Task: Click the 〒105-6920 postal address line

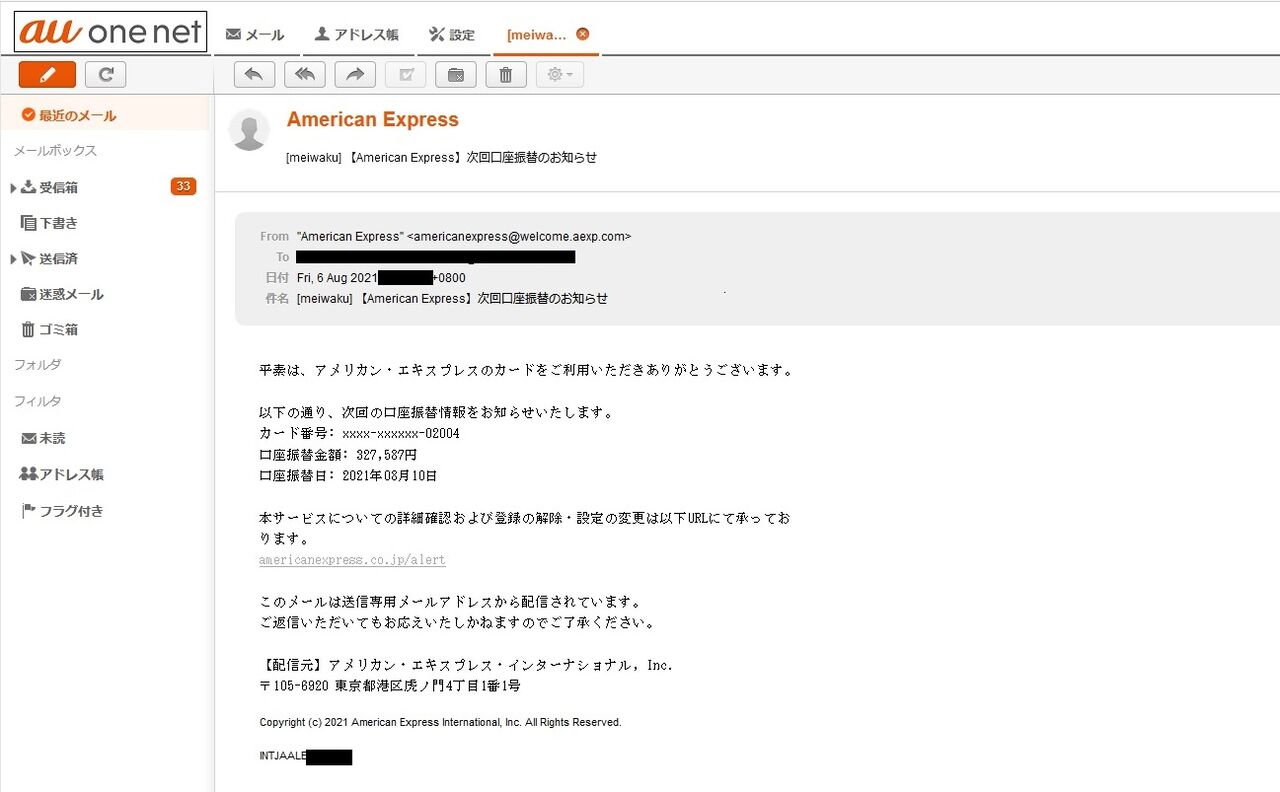Action: click(389, 686)
